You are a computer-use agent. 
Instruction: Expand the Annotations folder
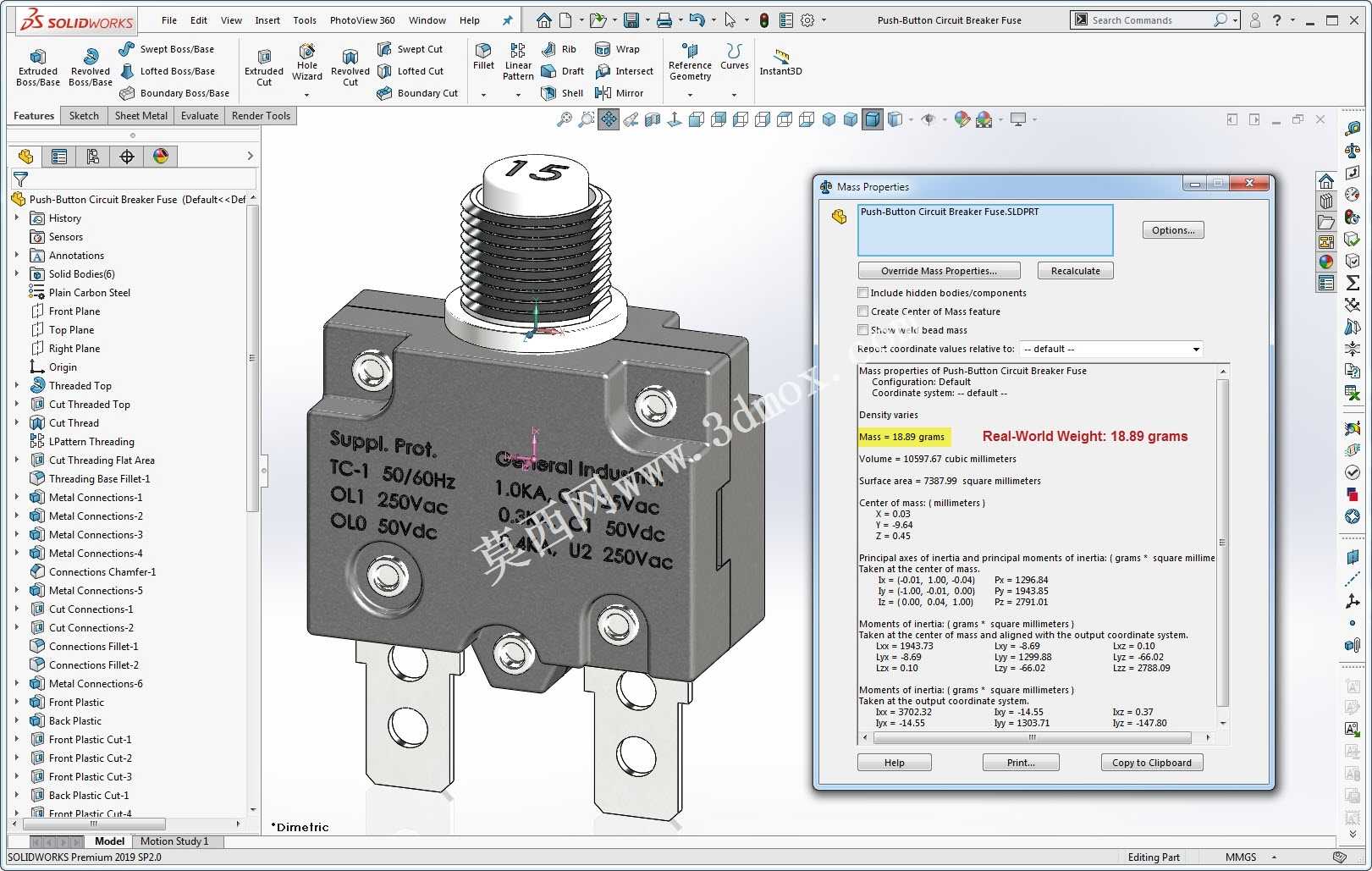(17, 255)
